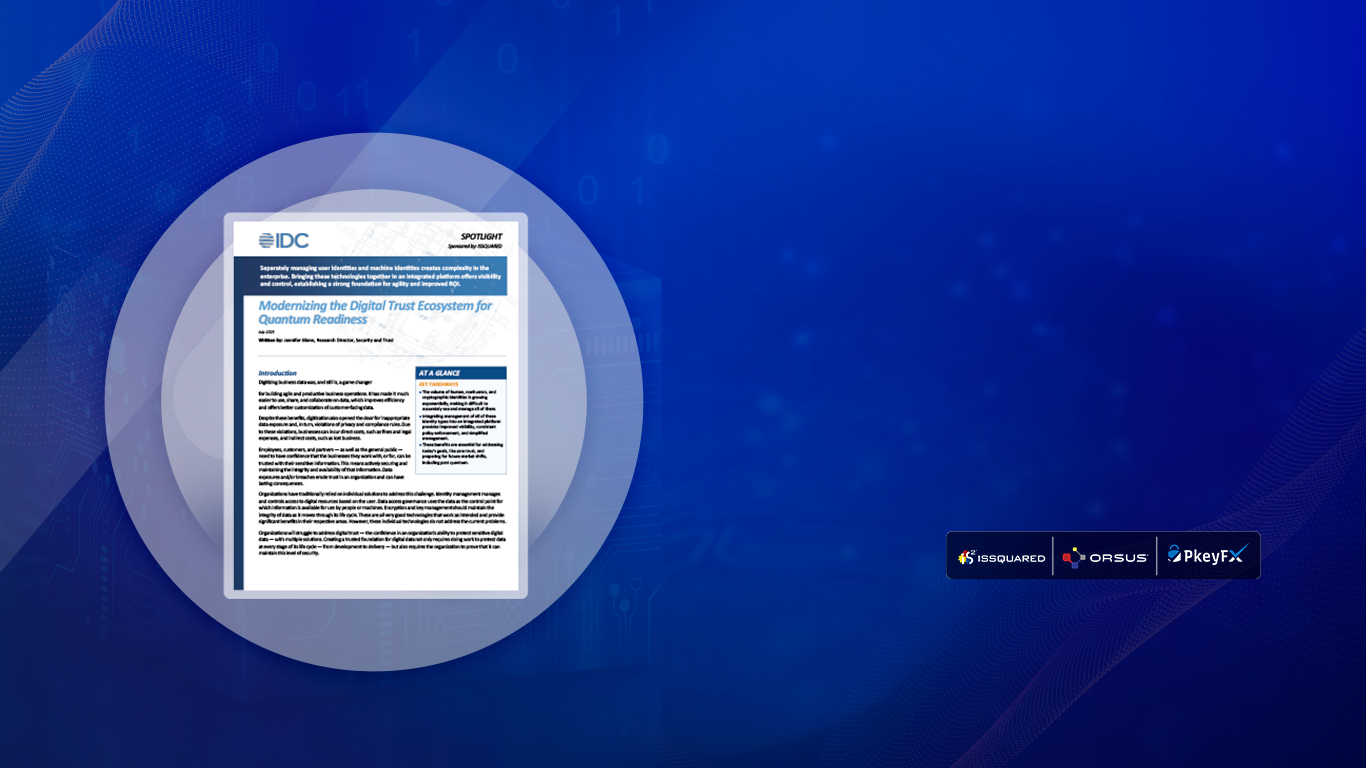Click the 'Sponsored by: ISSQUARED' text

click(x=476, y=246)
